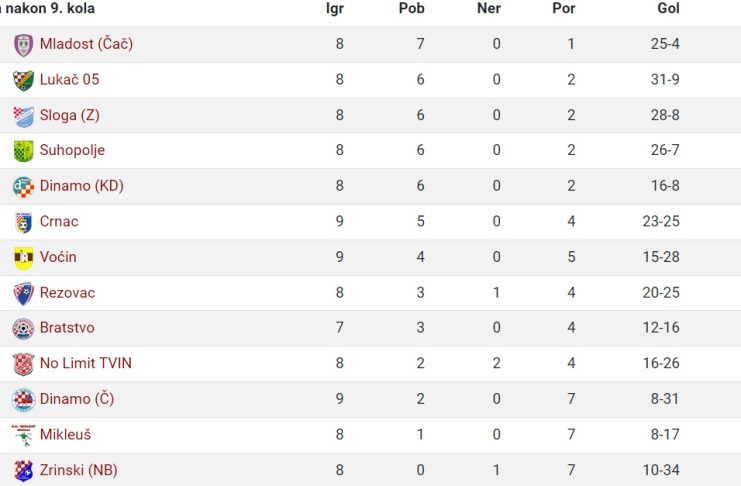Select the Igr column header
This screenshot has width=741, height=486.
pos(335,9)
